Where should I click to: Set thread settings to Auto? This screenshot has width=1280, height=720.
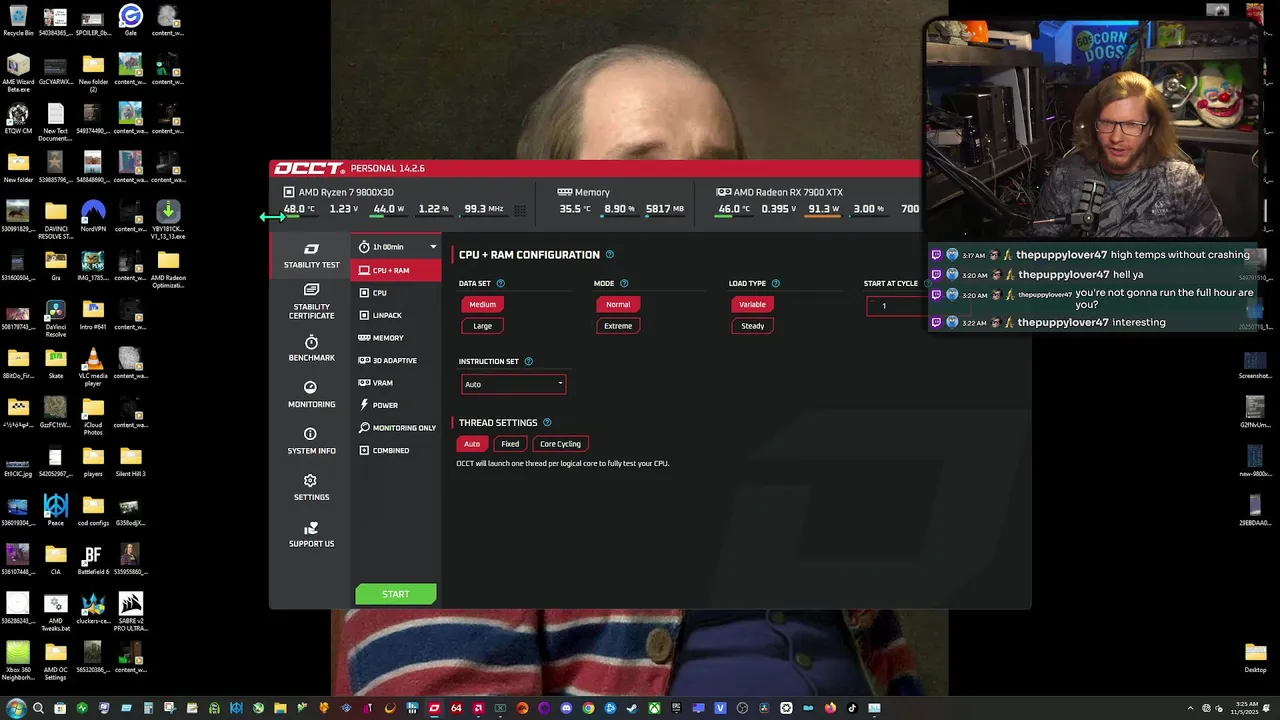click(472, 444)
